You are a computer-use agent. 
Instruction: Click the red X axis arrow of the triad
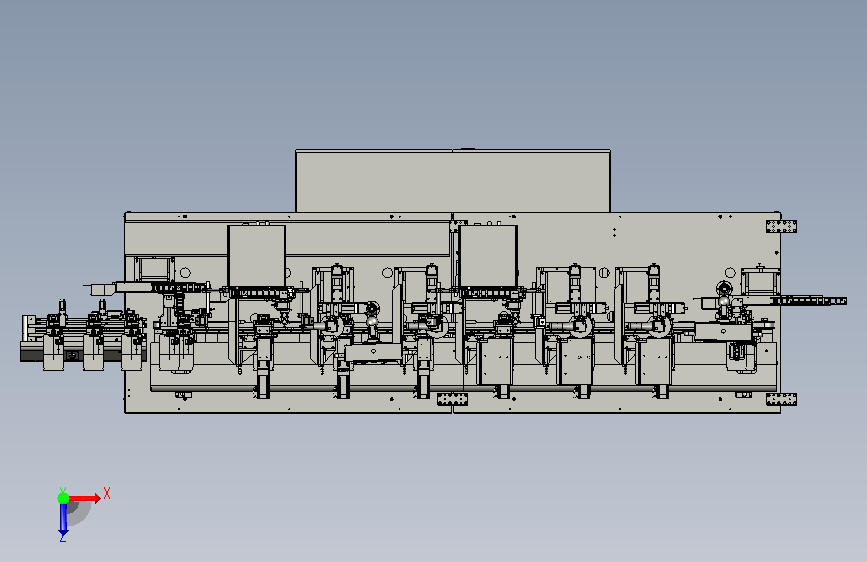[x=85, y=498]
